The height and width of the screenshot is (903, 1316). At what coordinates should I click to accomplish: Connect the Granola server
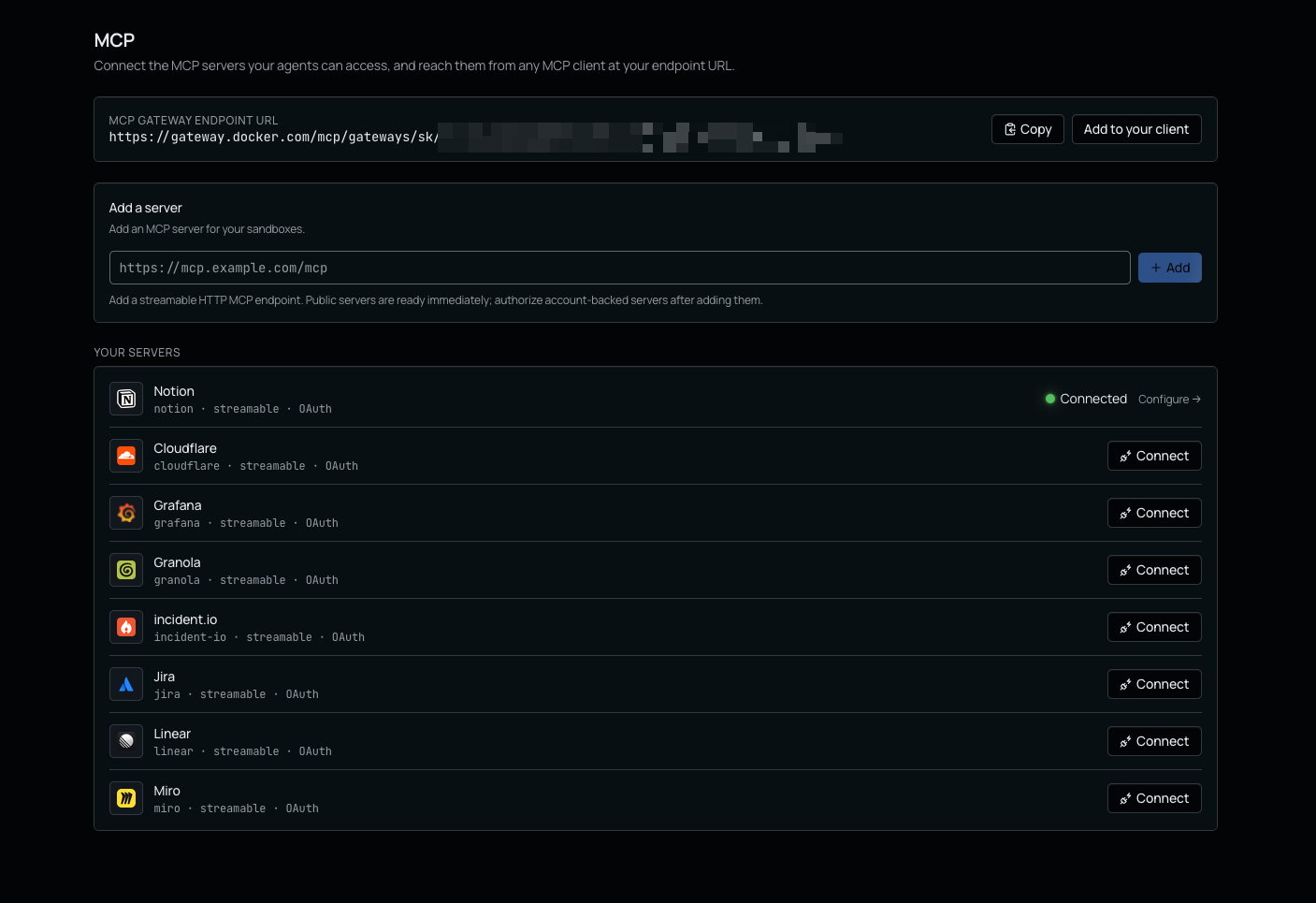(x=1154, y=570)
